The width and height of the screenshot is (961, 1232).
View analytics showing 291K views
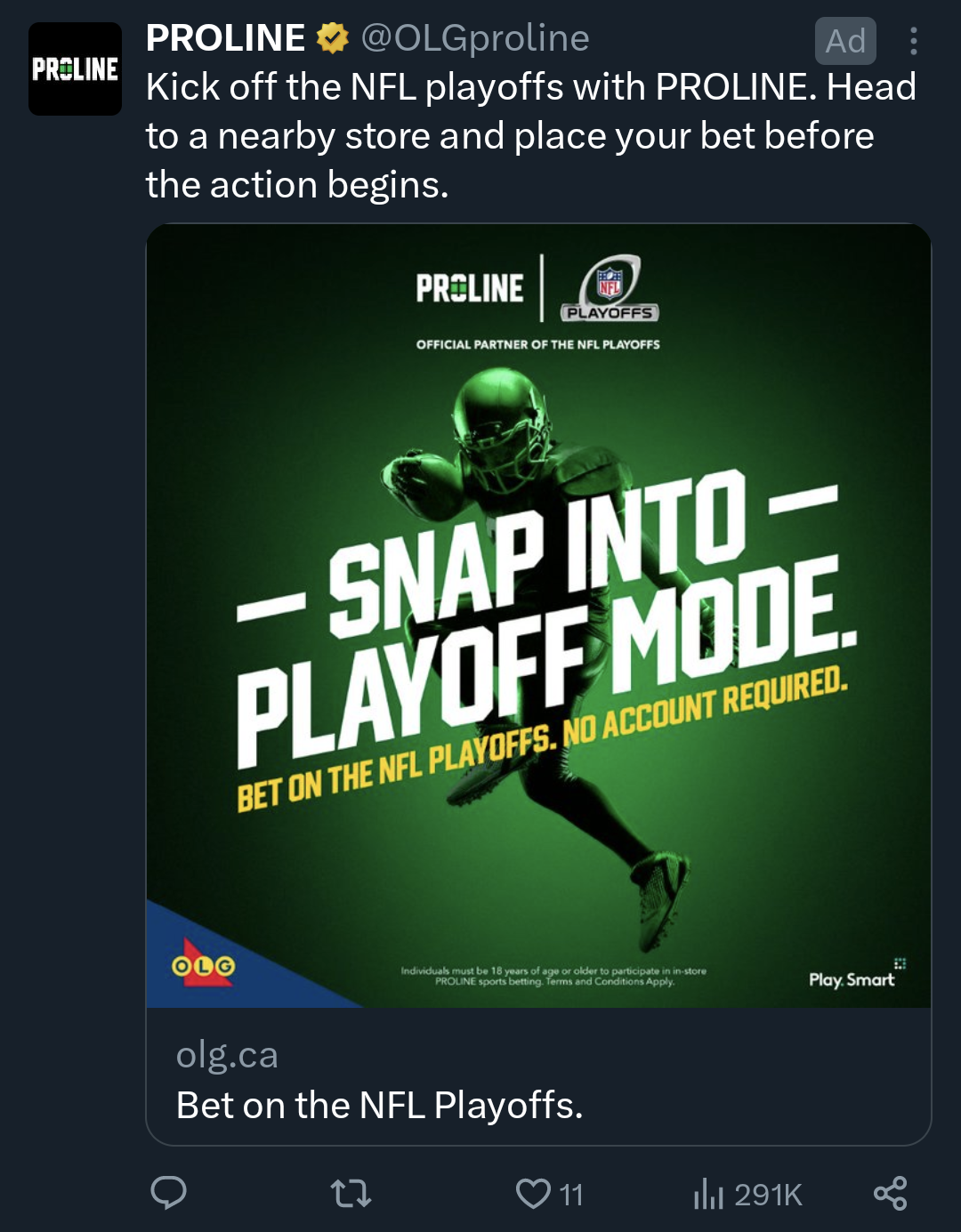[x=747, y=1194]
